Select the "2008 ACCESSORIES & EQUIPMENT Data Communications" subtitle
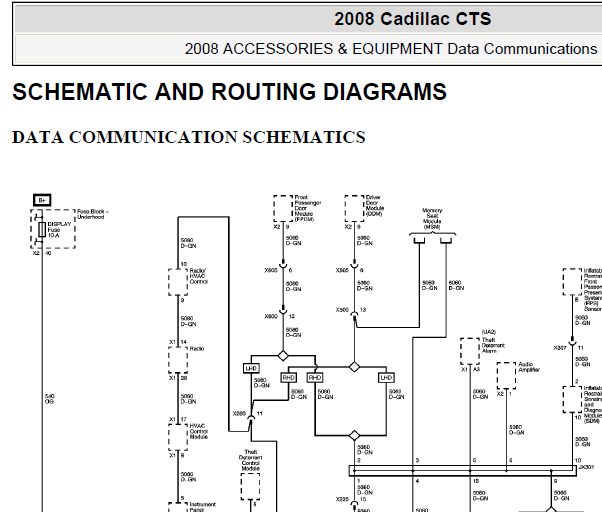The width and height of the screenshot is (602, 512). coord(390,49)
